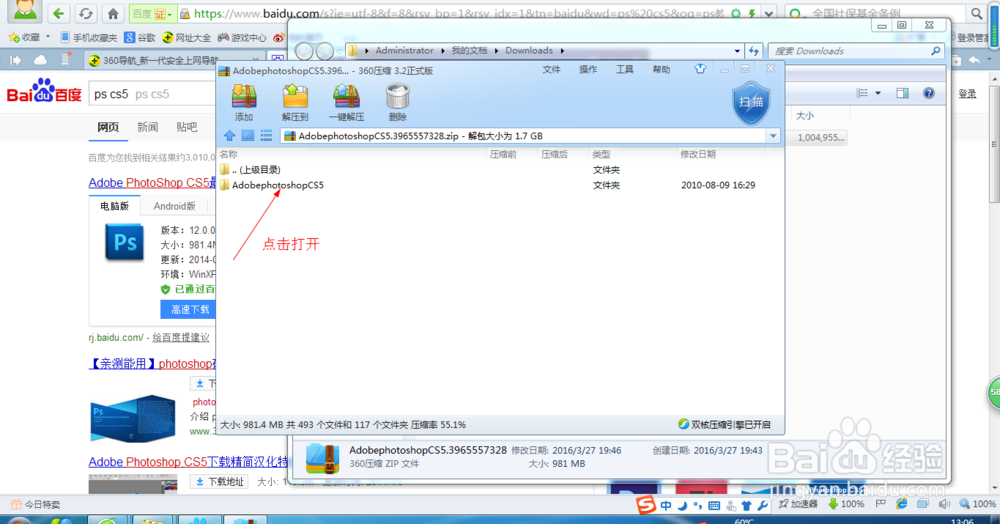Click Explorer search Downloads field

coord(856,51)
